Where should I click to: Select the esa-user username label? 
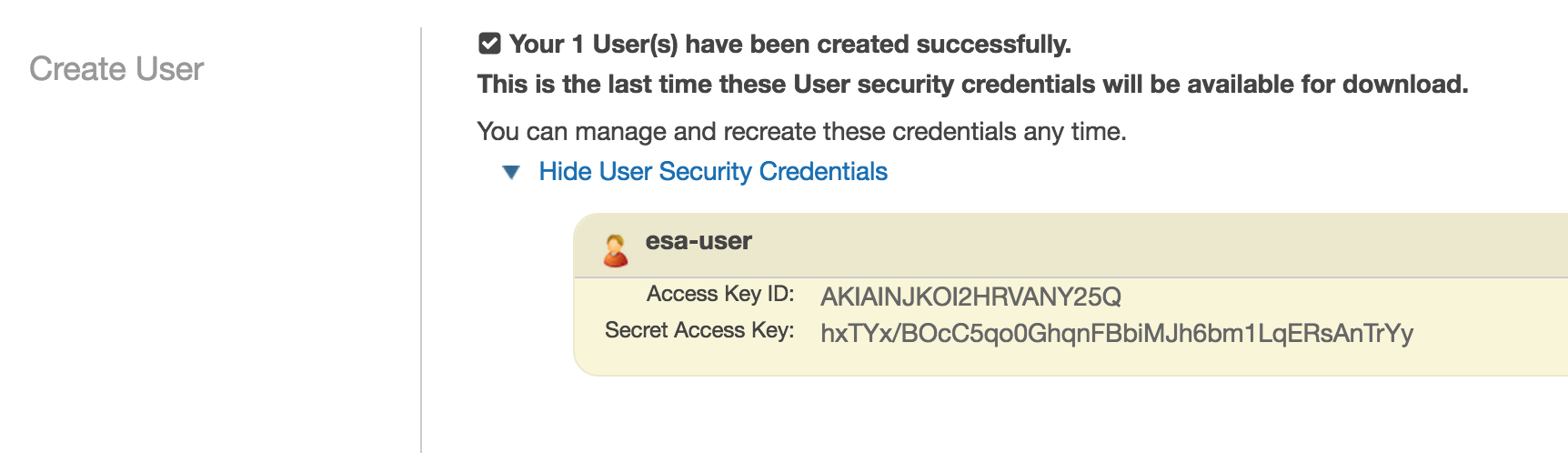point(699,241)
